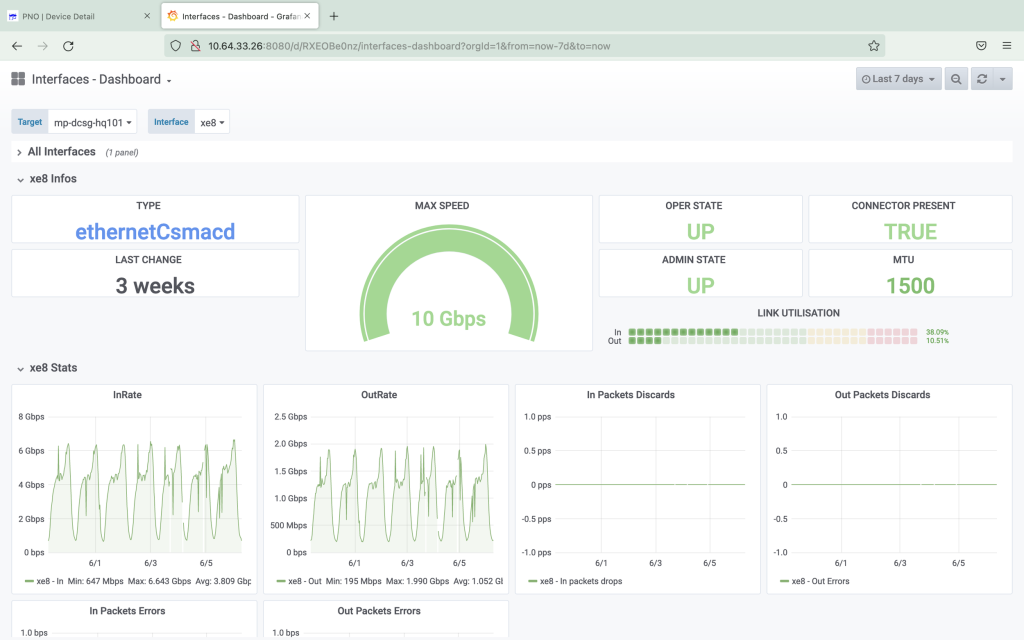Viewport: 1024px width, 640px height.
Task: Reload the current page
Action: tap(68, 46)
